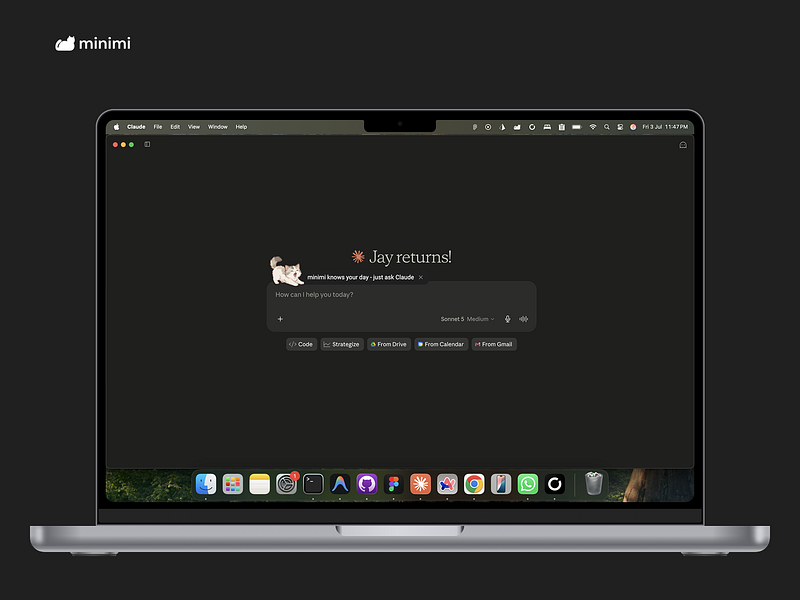Check battery status in menu bar
800x600 pixels.
[577, 127]
